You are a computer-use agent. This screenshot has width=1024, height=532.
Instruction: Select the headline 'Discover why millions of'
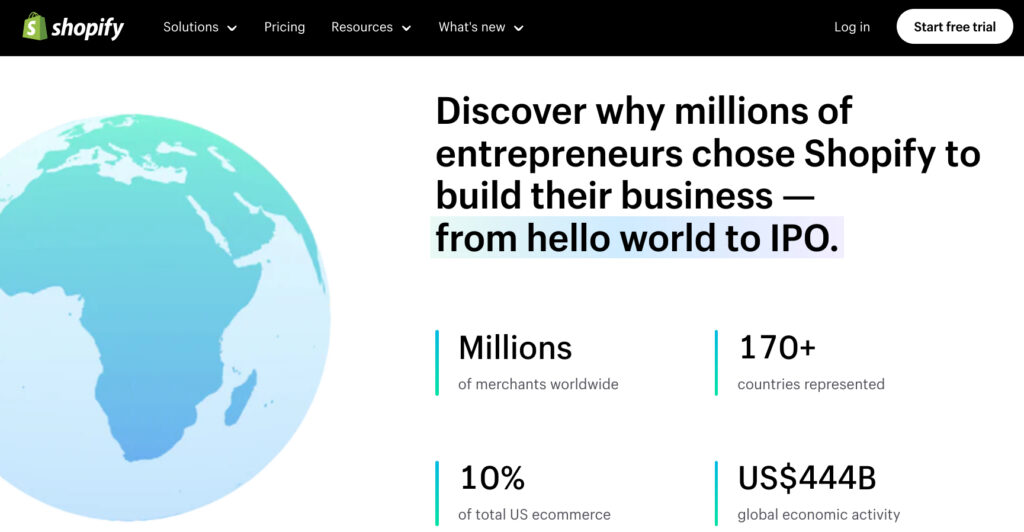pos(644,111)
